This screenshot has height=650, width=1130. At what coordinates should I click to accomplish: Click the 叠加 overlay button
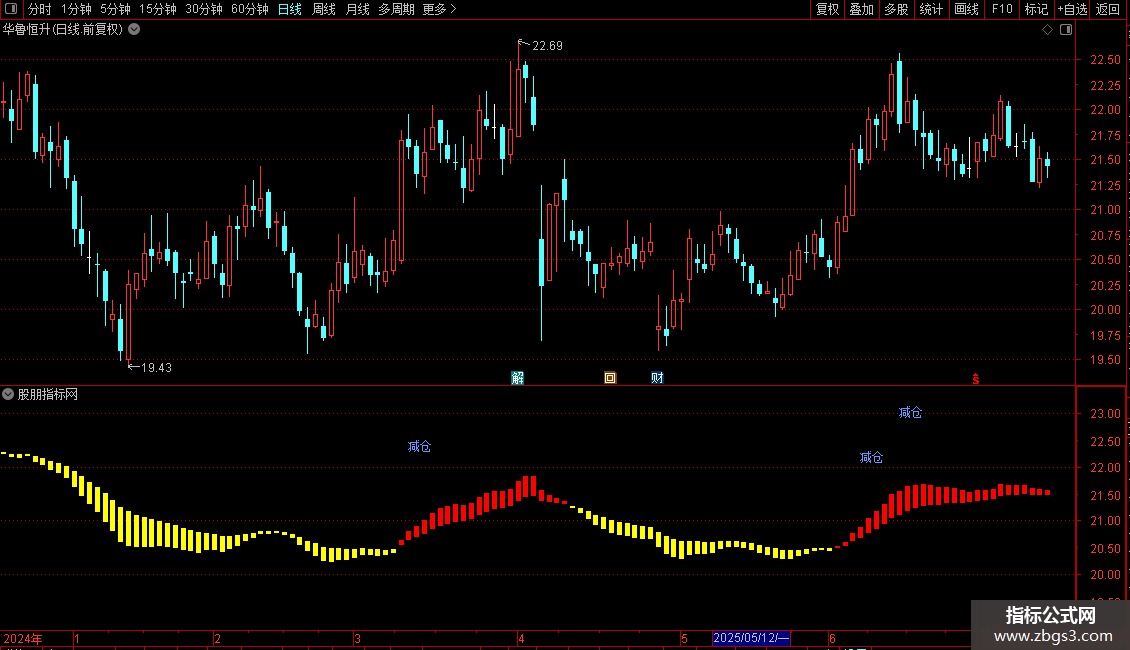coord(861,9)
